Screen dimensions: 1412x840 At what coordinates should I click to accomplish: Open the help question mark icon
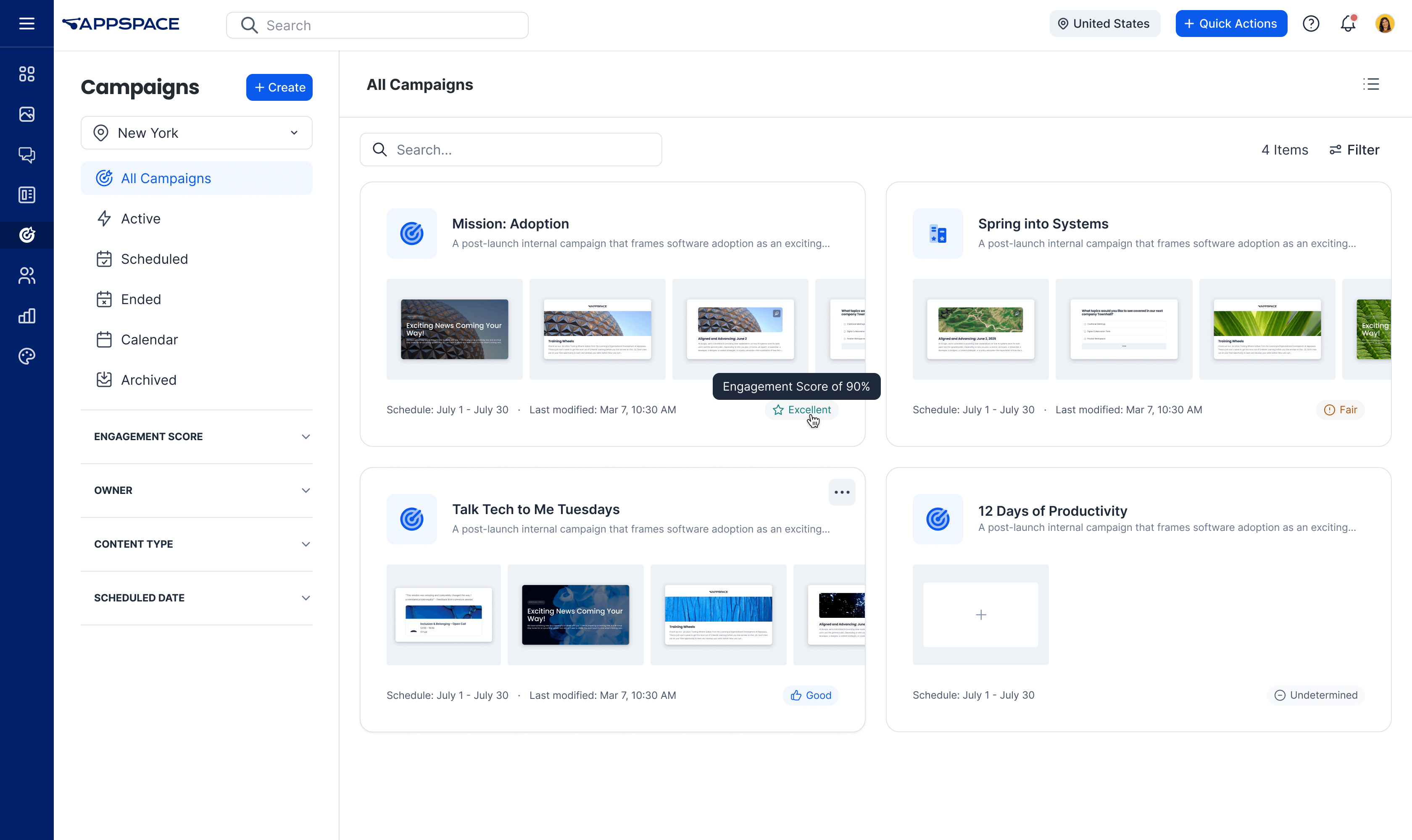[1311, 24]
